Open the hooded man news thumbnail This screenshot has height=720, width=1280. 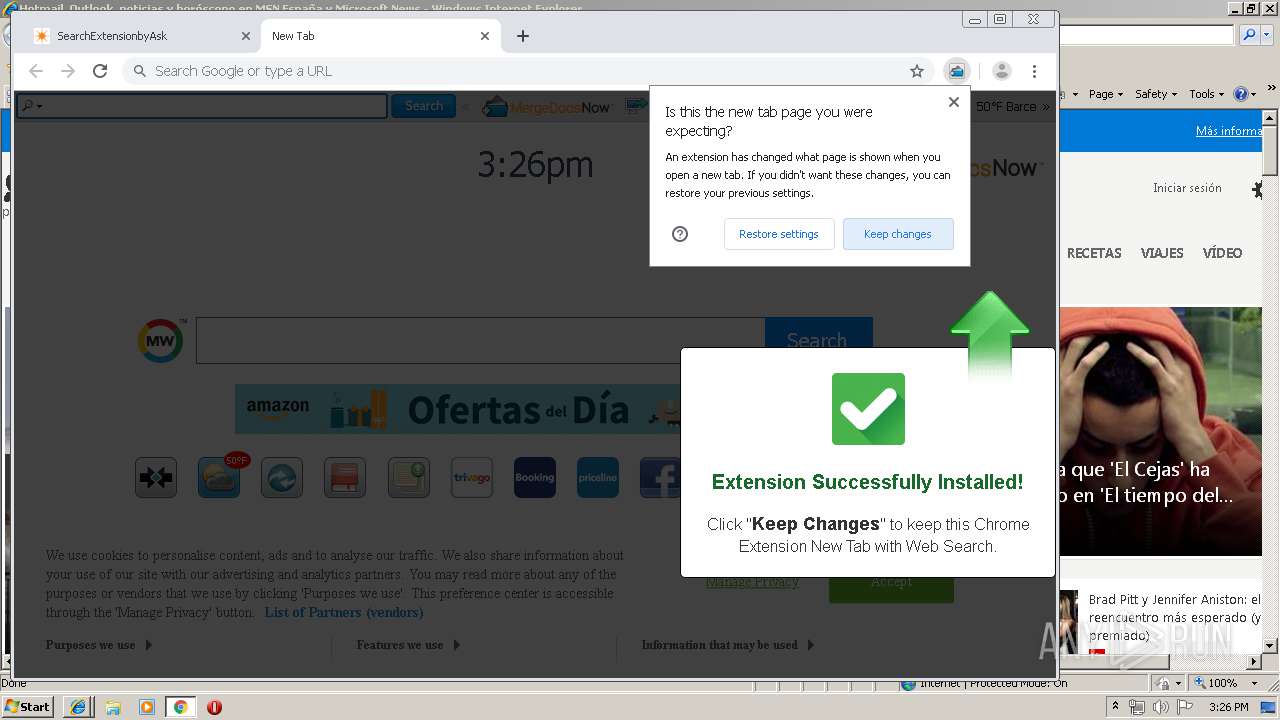[x=1160, y=431]
